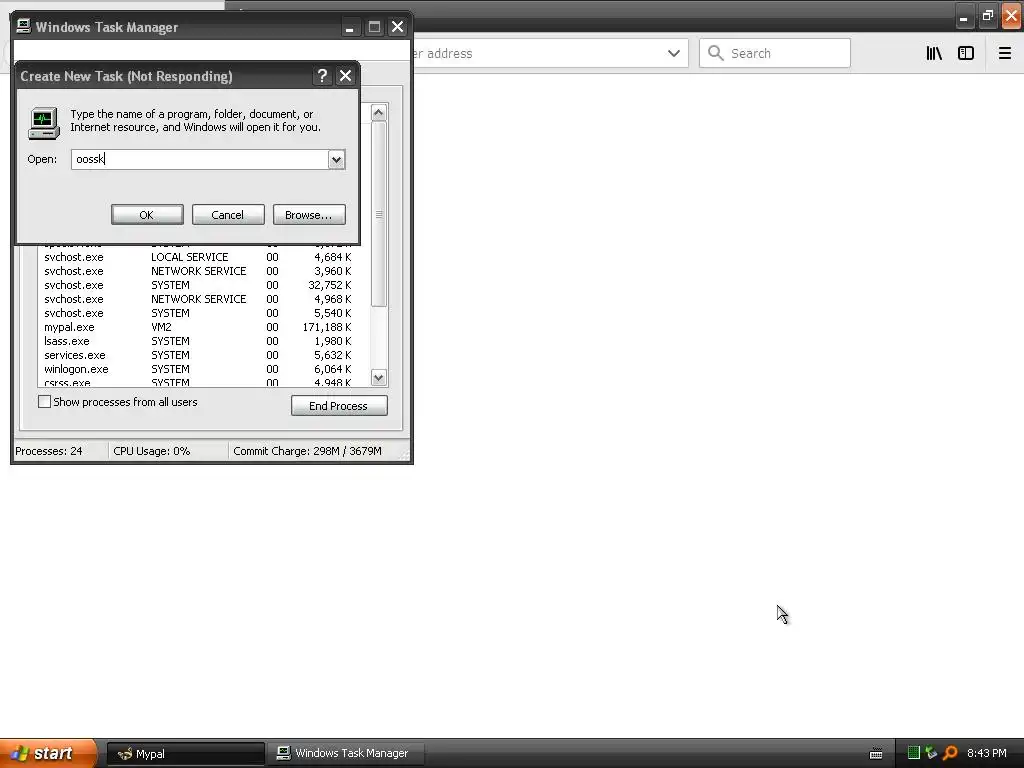The height and width of the screenshot is (768, 1024).
Task: Click the End Process button
Action: [x=339, y=406]
